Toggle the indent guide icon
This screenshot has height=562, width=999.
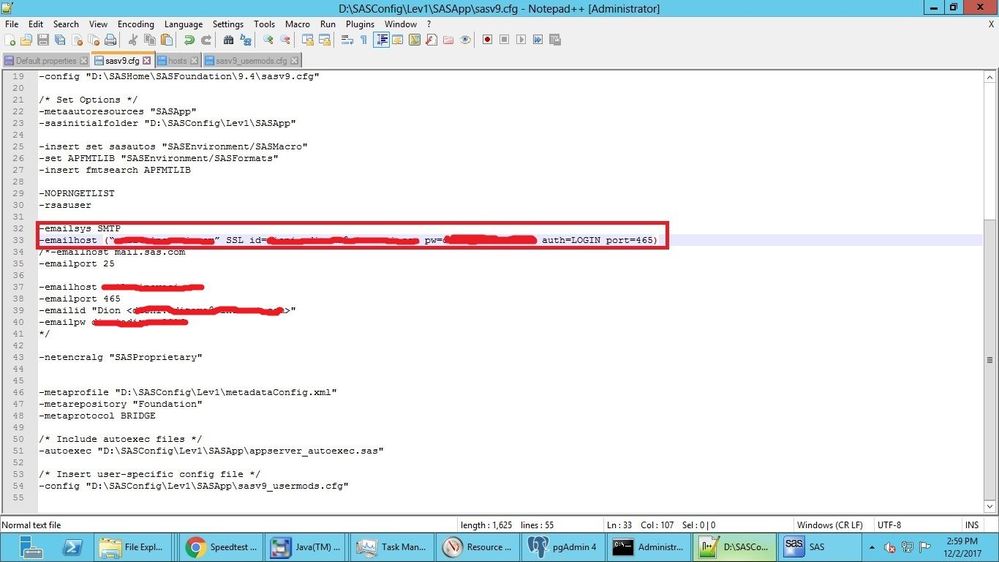click(381, 40)
